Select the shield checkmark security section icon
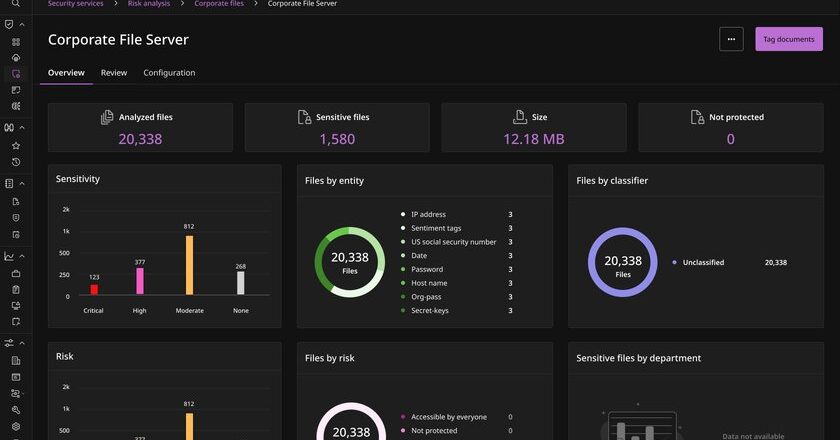This screenshot has width=840, height=440. point(9,24)
